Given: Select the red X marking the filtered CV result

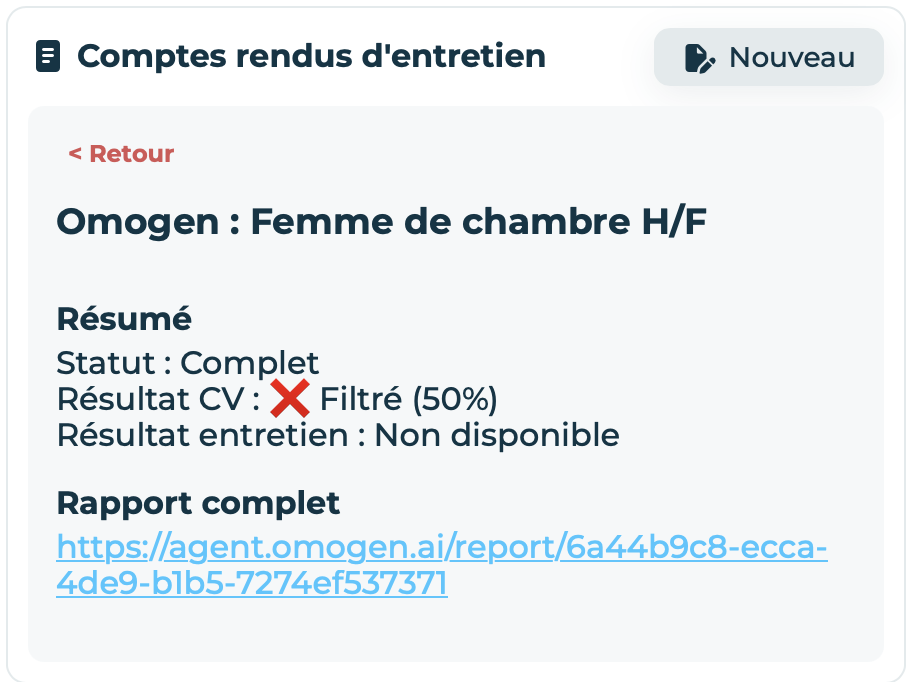Looking at the screenshot, I should 291,397.
